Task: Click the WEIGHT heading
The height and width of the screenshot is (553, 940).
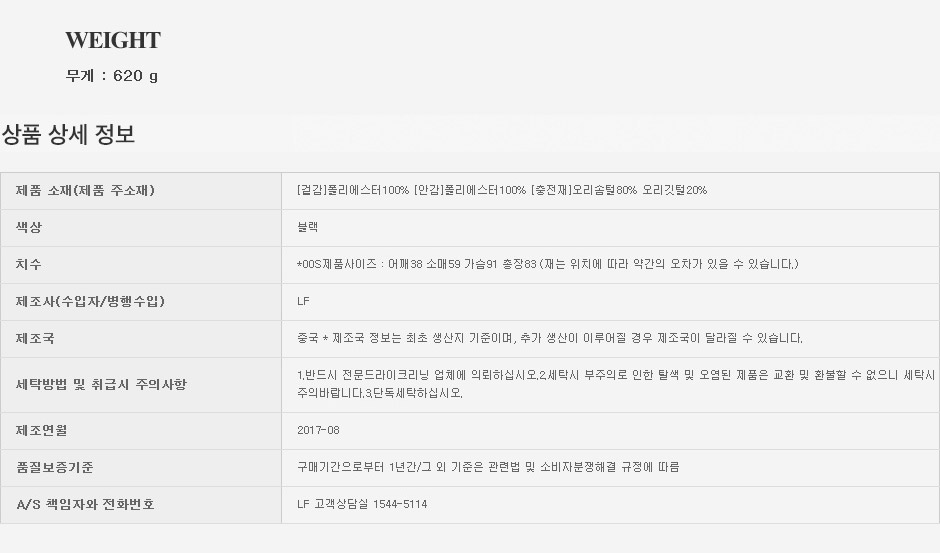Action: click(x=112, y=40)
